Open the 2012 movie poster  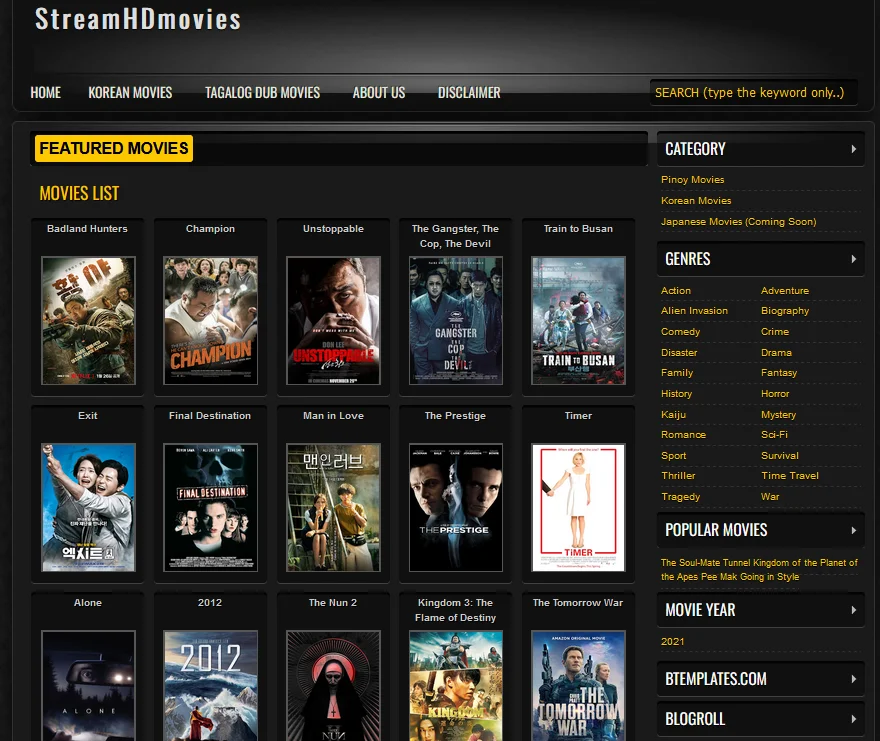[x=210, y=686]
